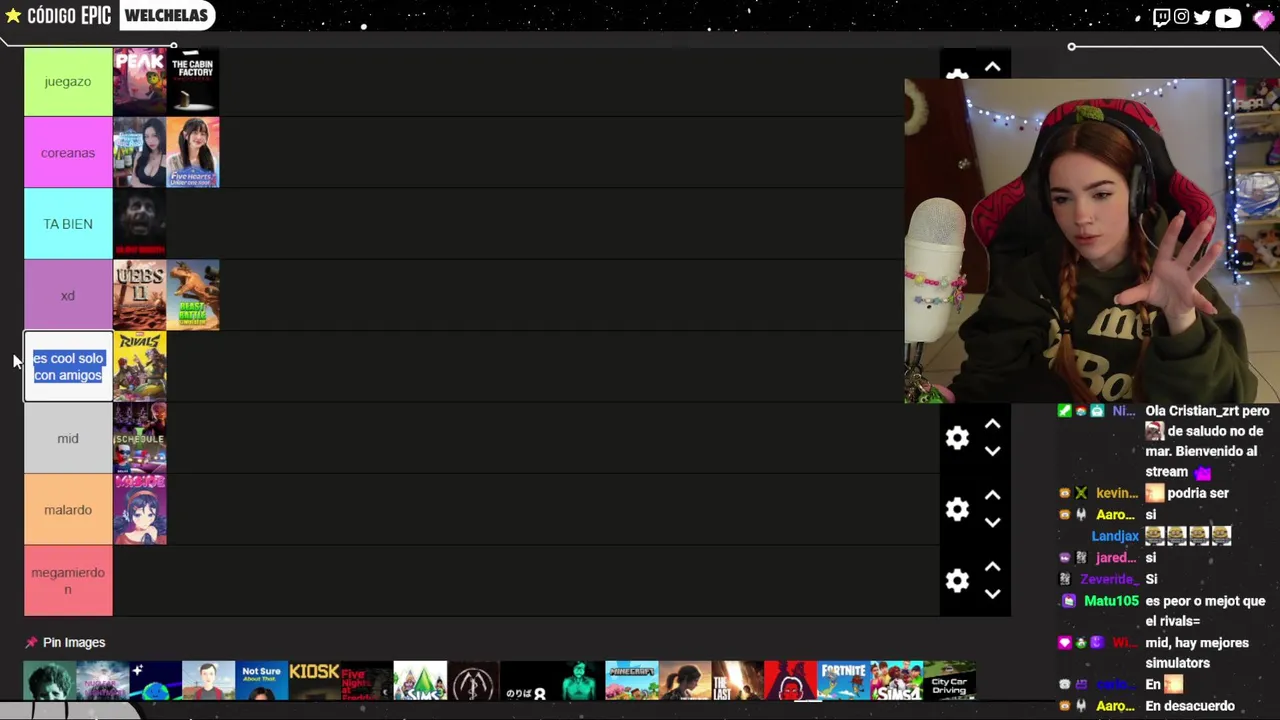Select the mid tier label

click(68, 438)
